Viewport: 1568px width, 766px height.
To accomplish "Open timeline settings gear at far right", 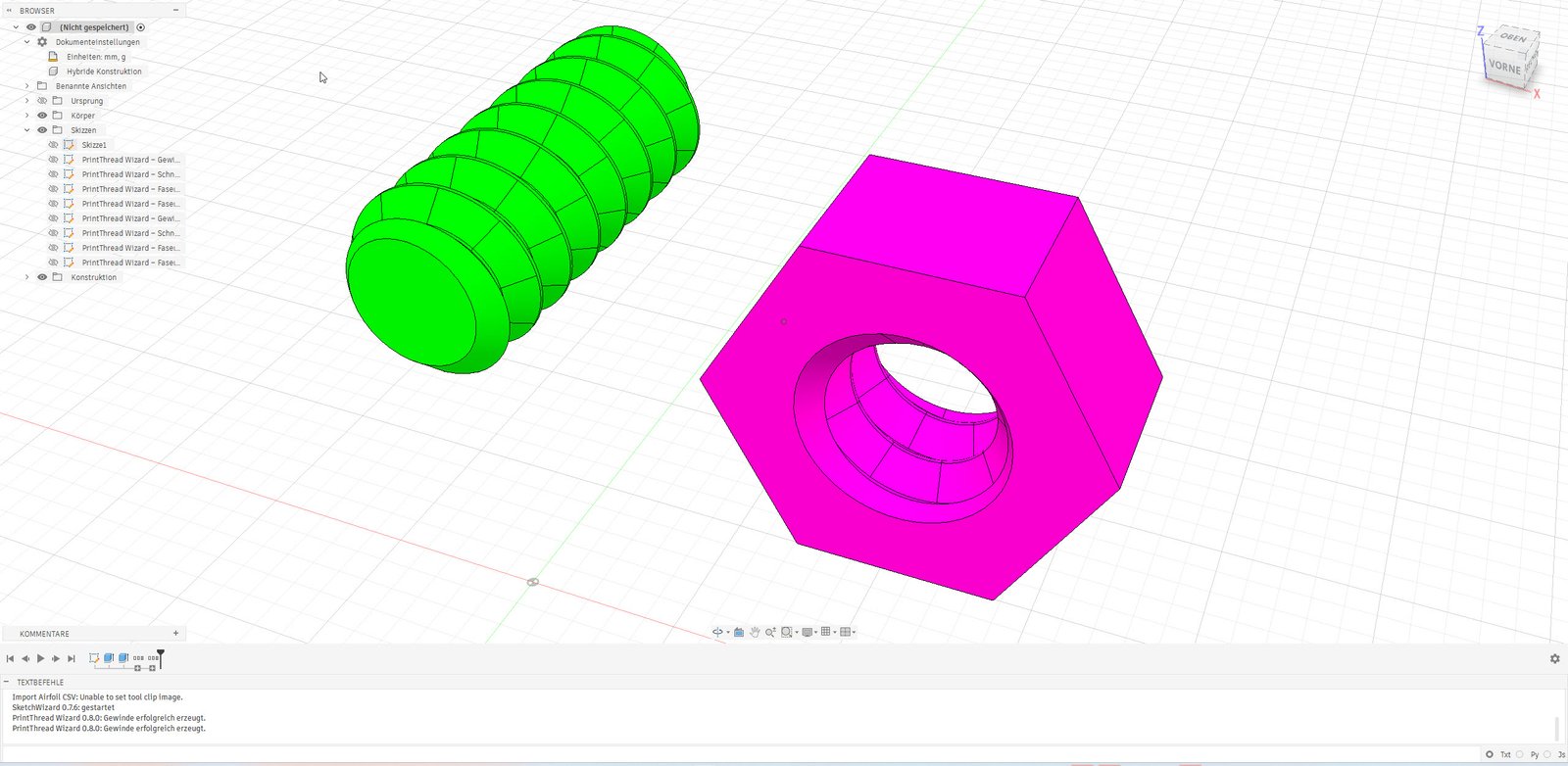I will [x=1554, y=659].
